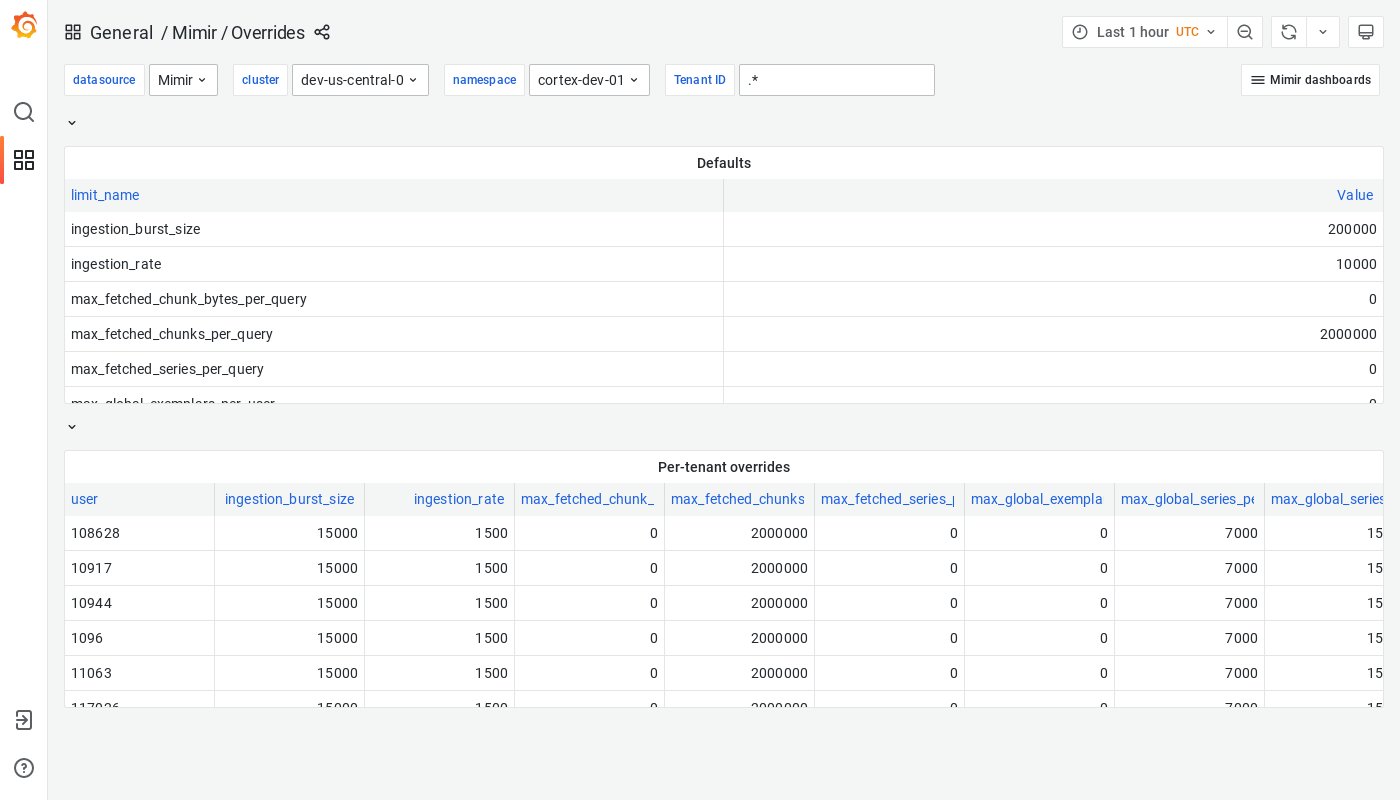Share the dashboard via the share icon

(322, 32)
